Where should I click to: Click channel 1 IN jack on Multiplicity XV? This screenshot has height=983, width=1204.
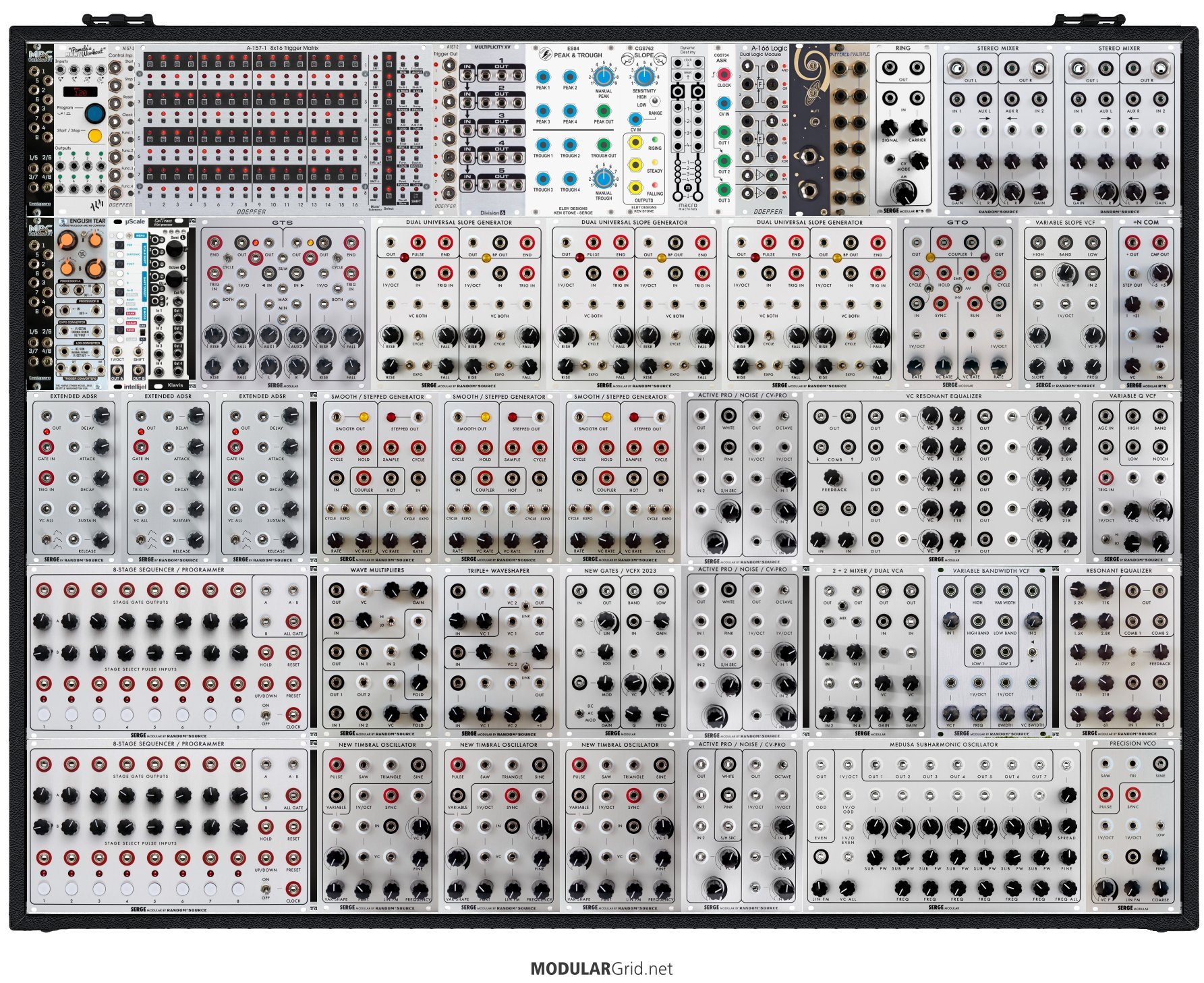[x=467, y=76]
